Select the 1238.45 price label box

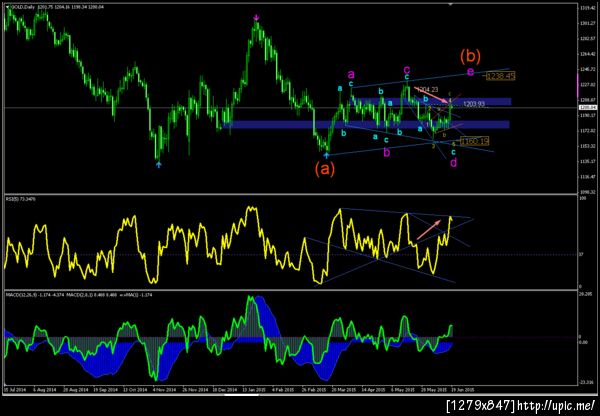click(x=501, y=76)
